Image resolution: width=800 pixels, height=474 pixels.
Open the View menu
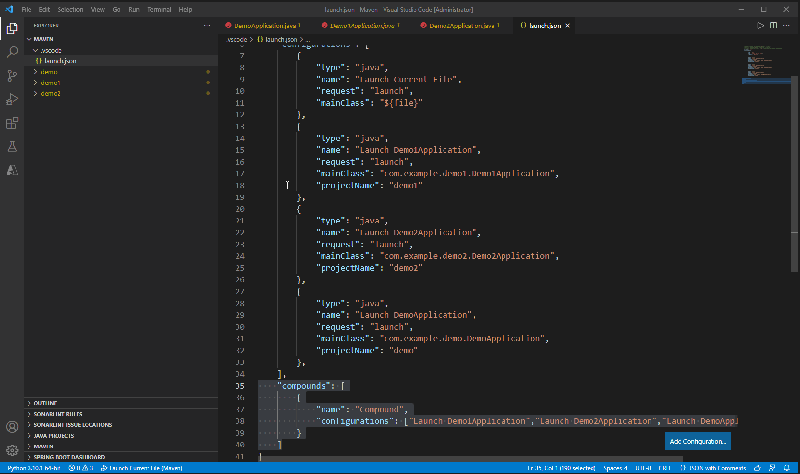tap(97, 9)
